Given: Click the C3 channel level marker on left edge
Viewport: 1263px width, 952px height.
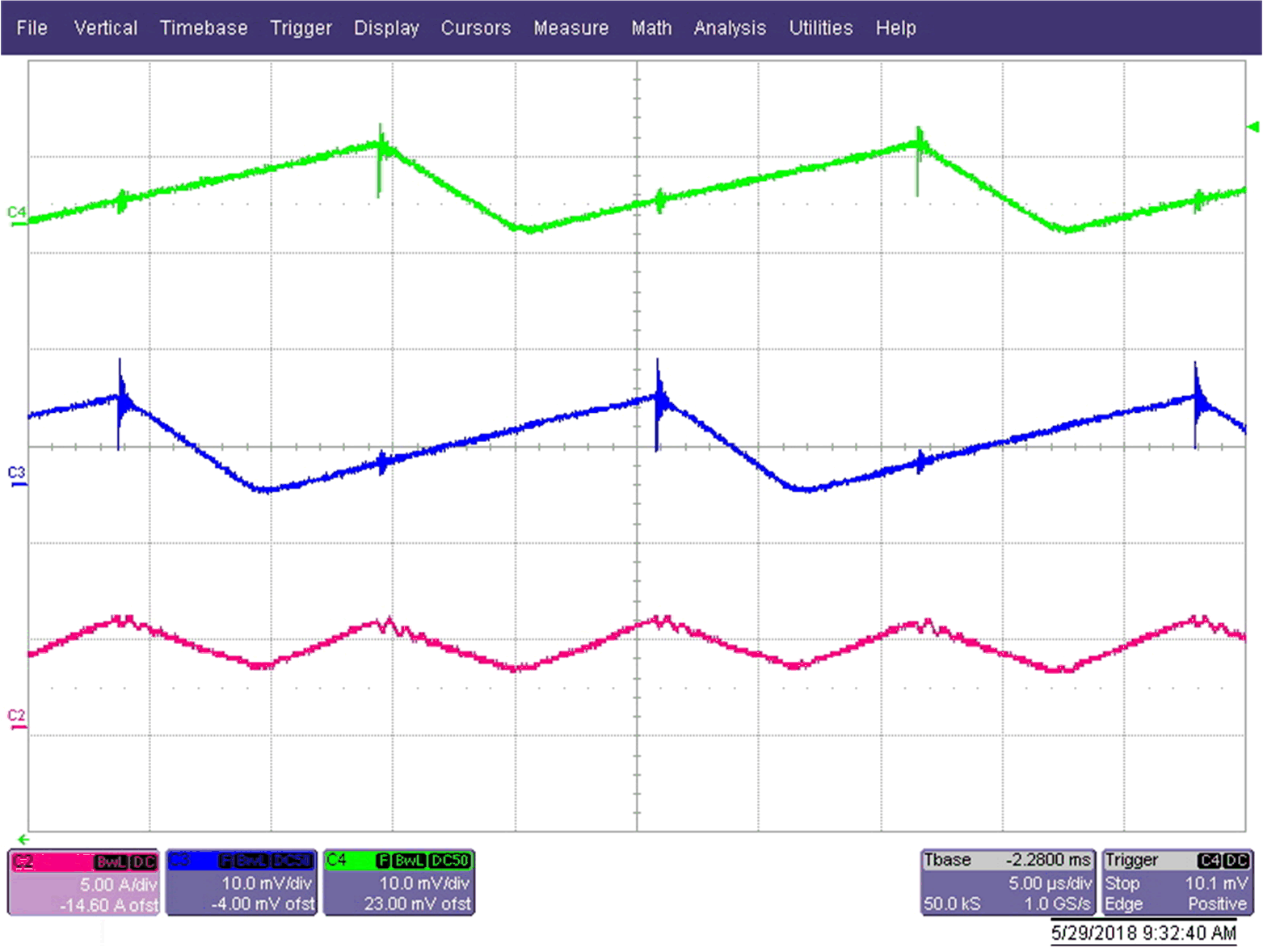Looking at the screenshot, I should coord(16,474).
